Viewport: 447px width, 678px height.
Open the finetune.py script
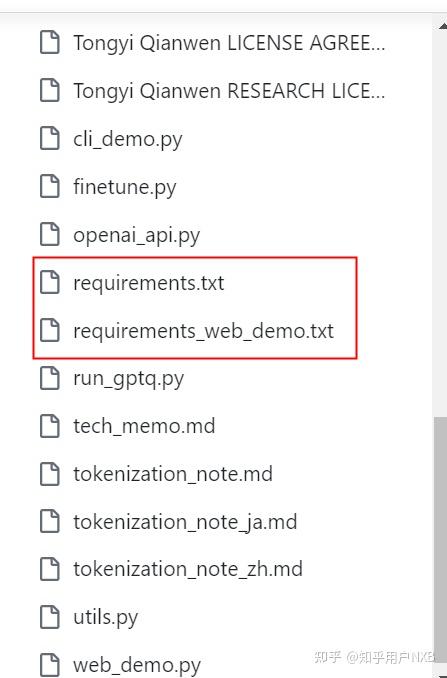(x=125, y=187)
